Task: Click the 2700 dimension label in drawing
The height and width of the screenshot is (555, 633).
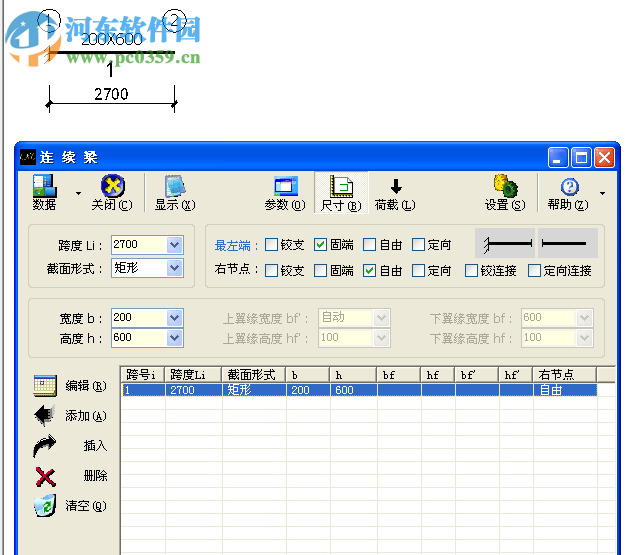Action: point(111,94)
